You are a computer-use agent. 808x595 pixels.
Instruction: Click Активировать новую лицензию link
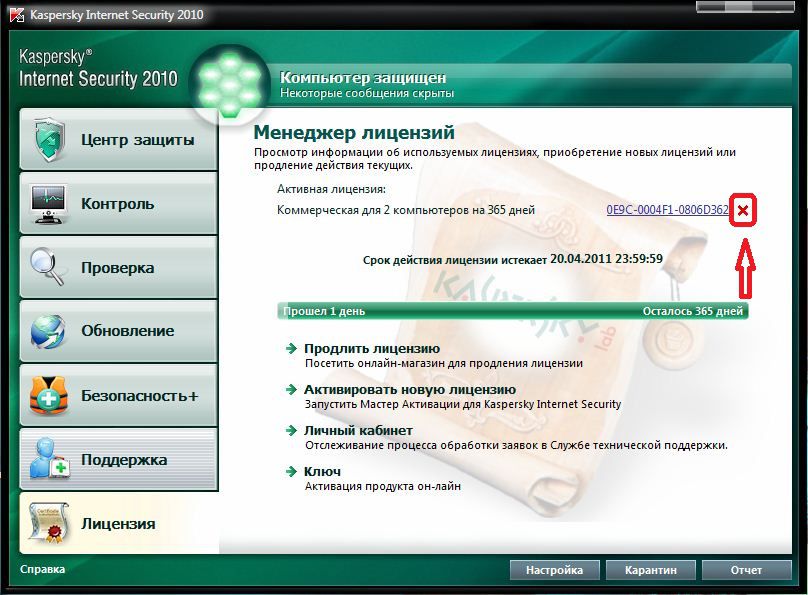coord(410,389)
